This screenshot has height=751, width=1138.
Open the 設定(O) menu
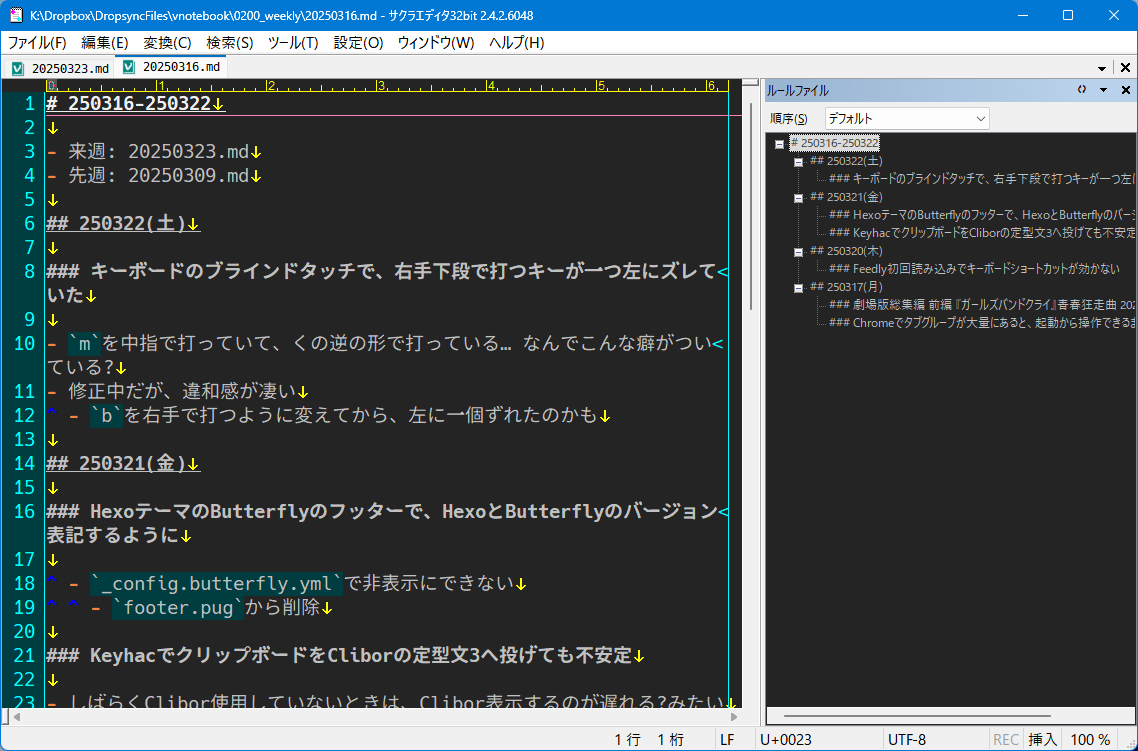coord(359,43)
